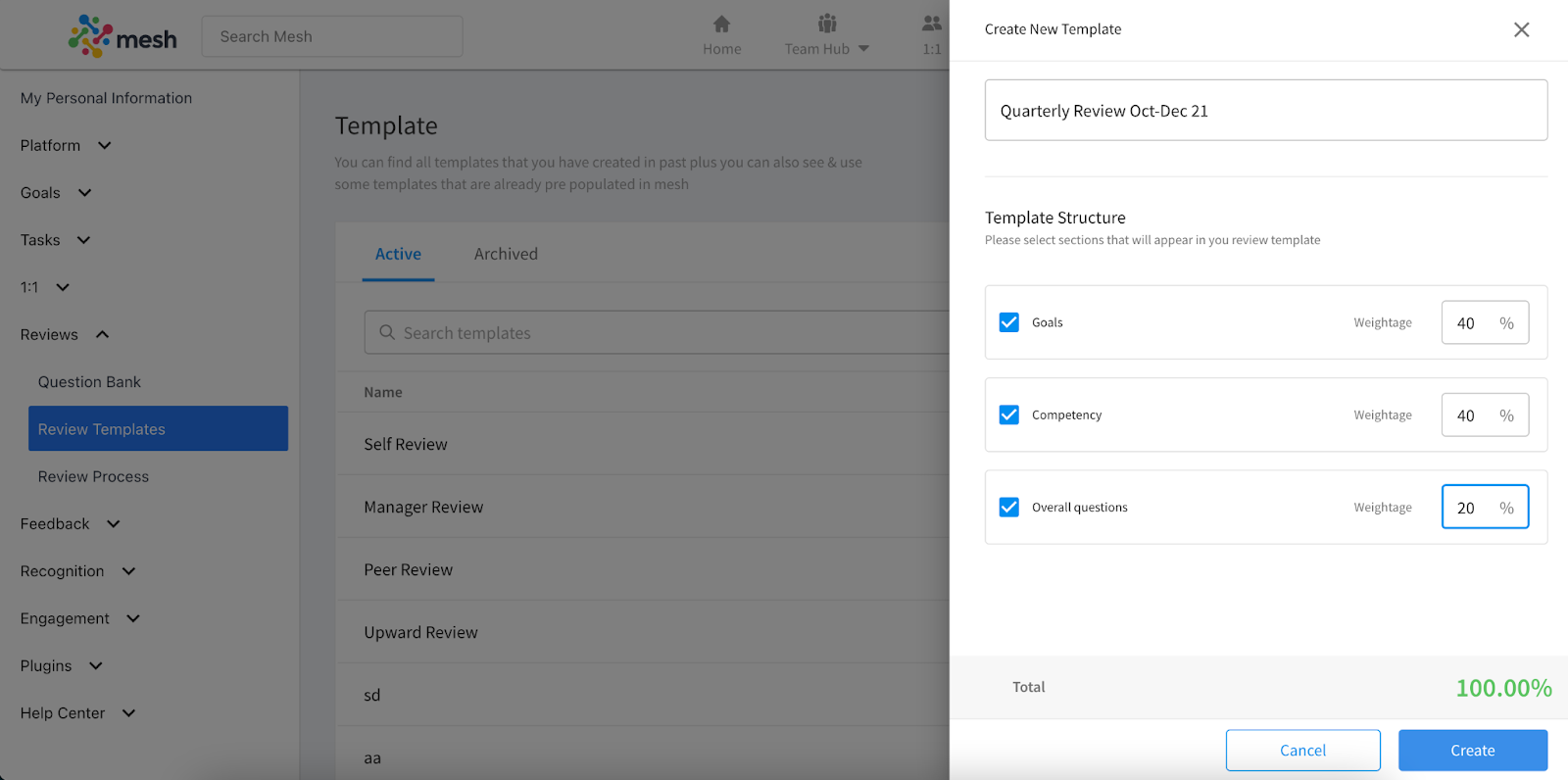
Task: Click the 100.00% total value
Action: [1503, 688]
